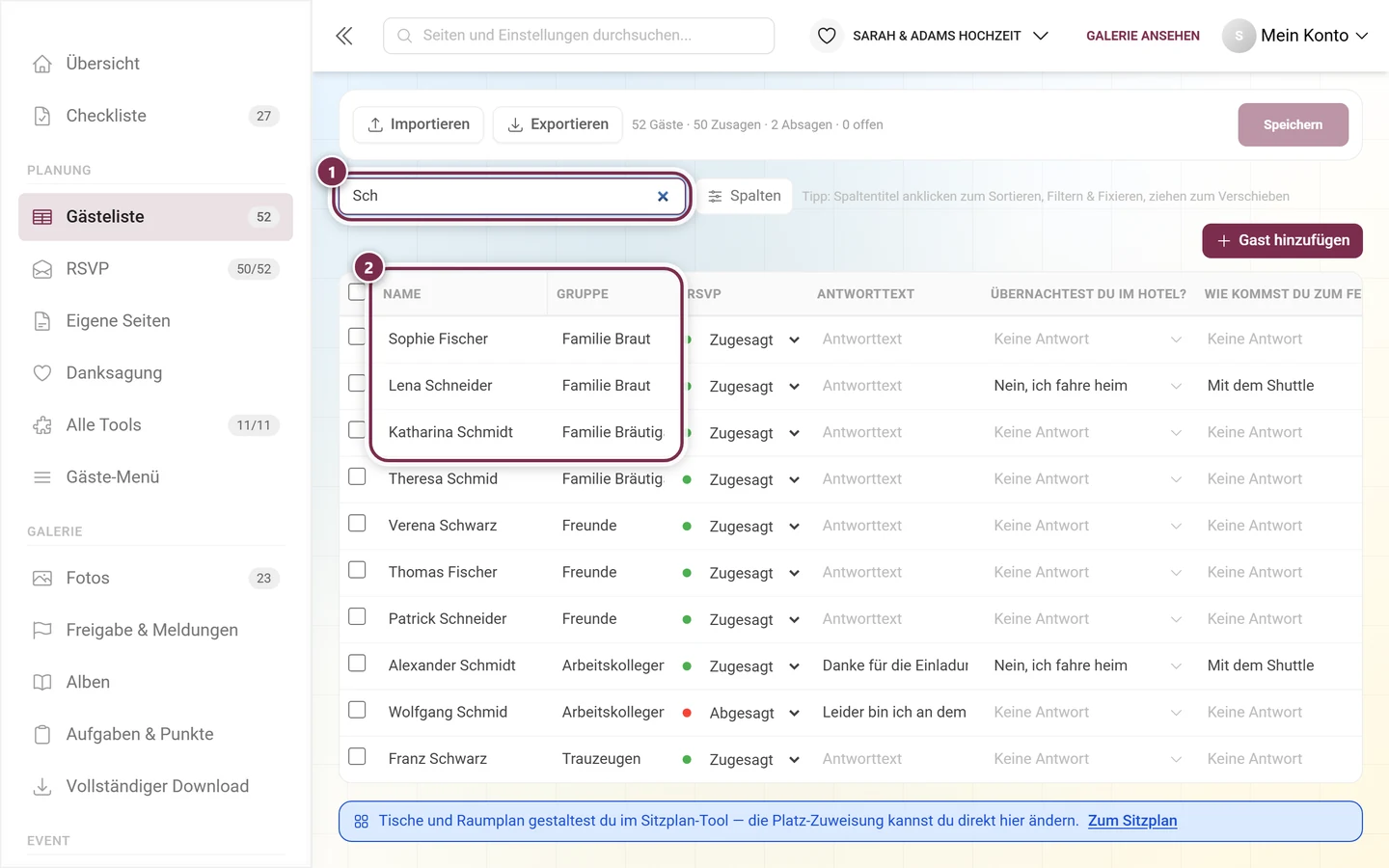Collapse sidebar with double-chevron icon
Viewport: 1389px width, 868px height.
point(344,36)
